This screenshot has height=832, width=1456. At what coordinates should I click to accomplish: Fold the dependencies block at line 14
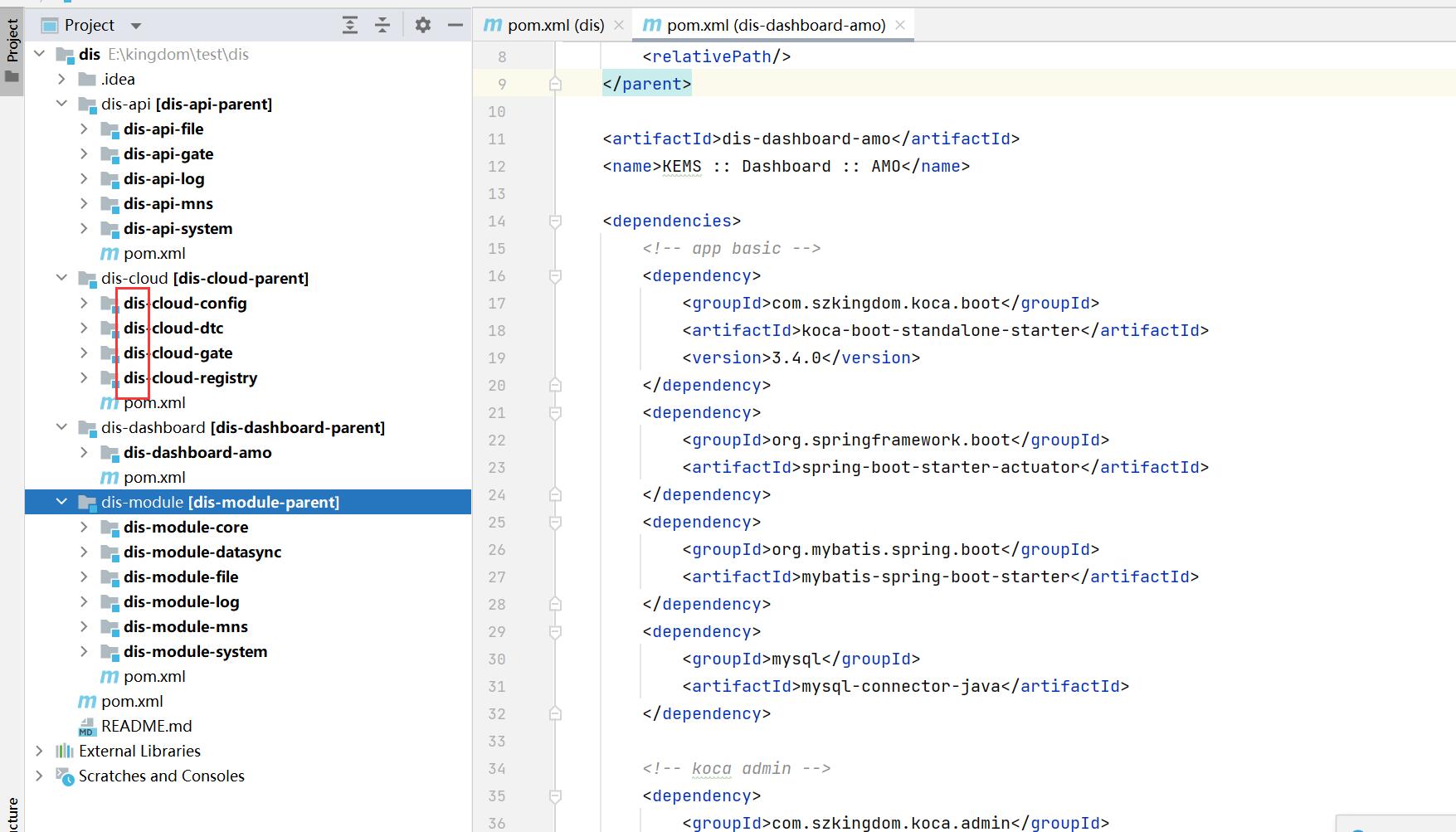(x=555, y=221)
